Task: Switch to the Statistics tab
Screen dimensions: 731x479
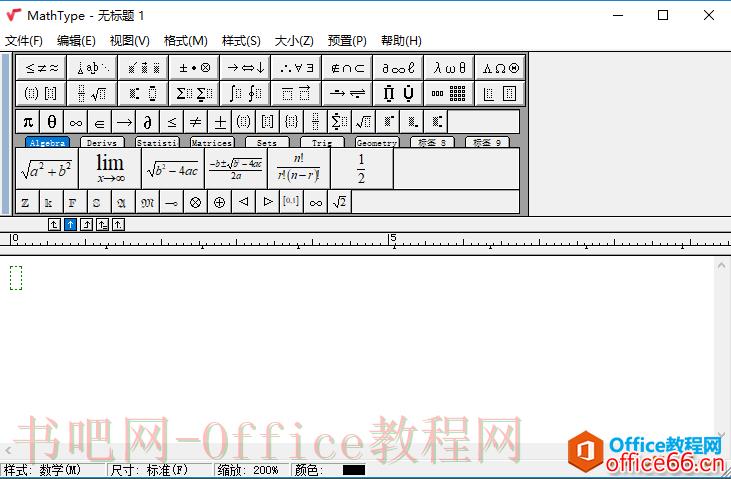Action: (x=157, y=142)
